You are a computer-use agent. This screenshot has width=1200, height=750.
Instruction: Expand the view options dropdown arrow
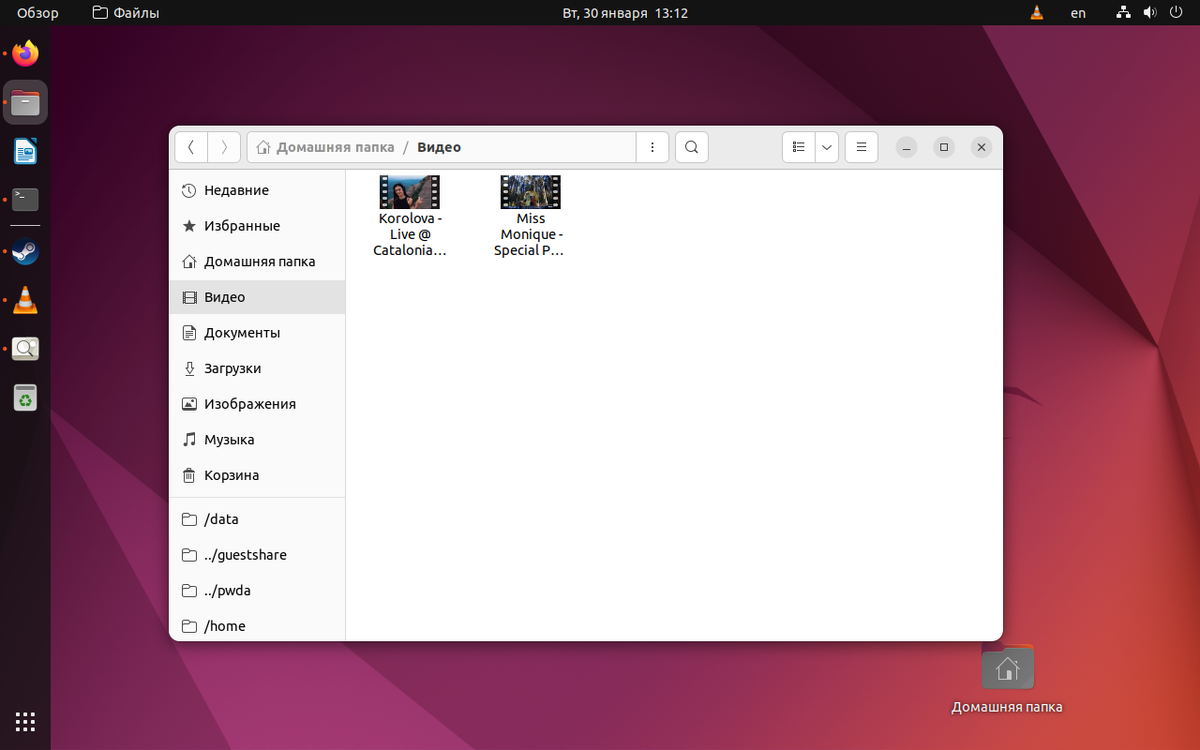(827, 147)
